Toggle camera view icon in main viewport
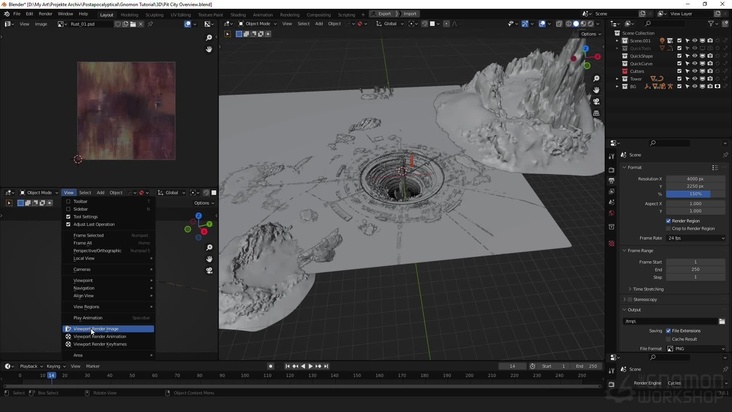Screen dimensions: 732x412 [596, 102]
